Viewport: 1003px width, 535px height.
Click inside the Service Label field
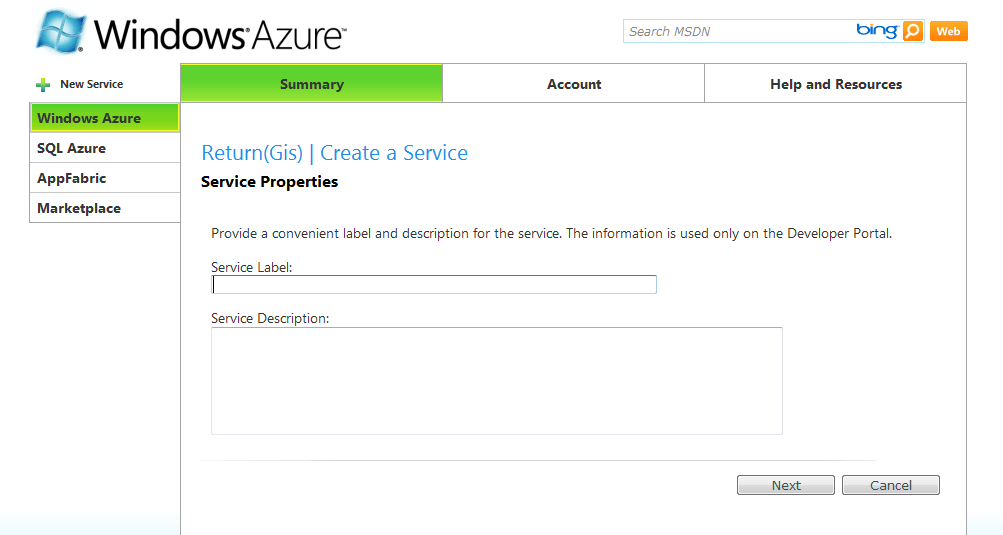434,284
